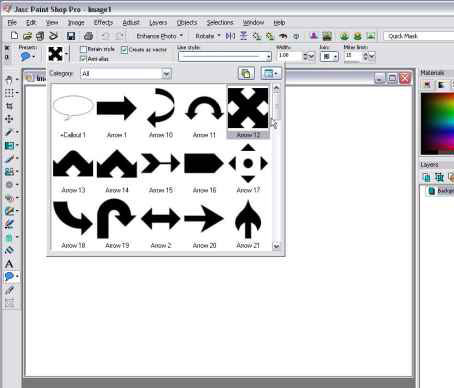Choose the Arrow 13 shape

tap(73, 169)
